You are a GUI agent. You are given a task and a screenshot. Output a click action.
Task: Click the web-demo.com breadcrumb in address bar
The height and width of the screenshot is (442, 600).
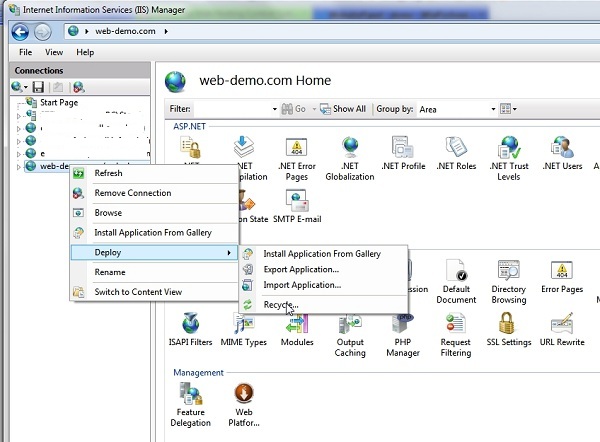(125, 31)
